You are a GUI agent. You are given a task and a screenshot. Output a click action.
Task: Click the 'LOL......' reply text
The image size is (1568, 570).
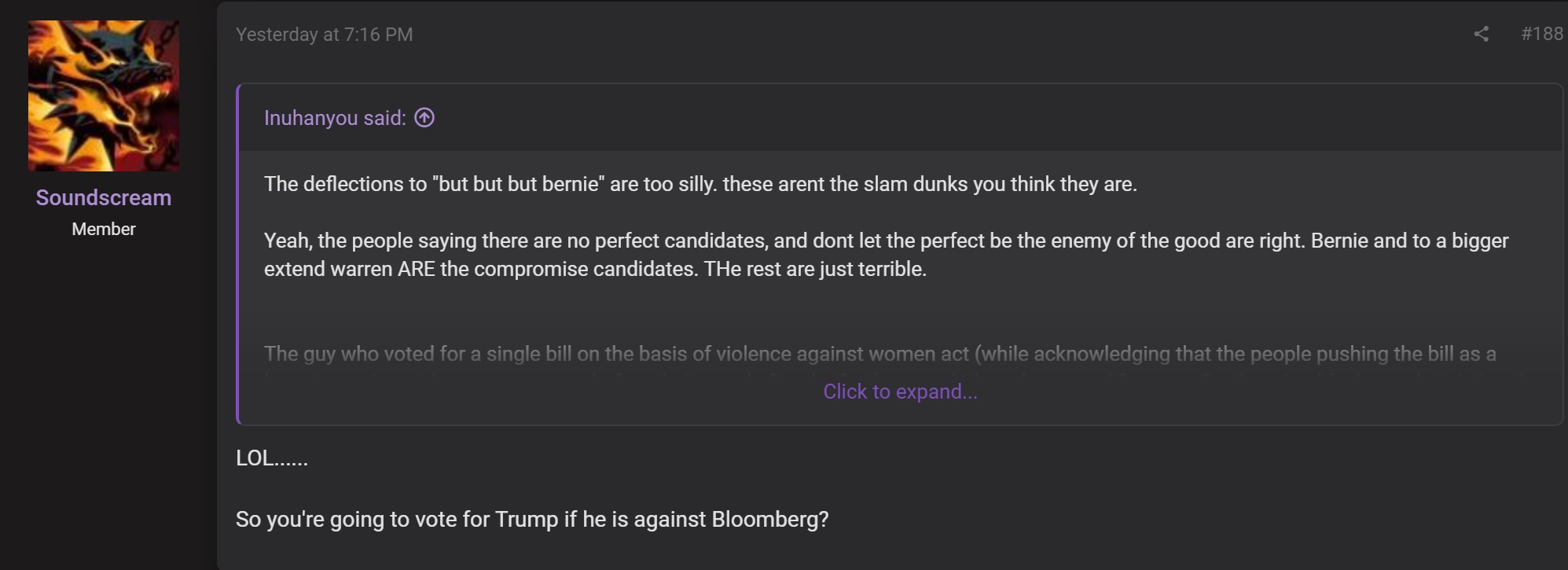tap(272, 458)
